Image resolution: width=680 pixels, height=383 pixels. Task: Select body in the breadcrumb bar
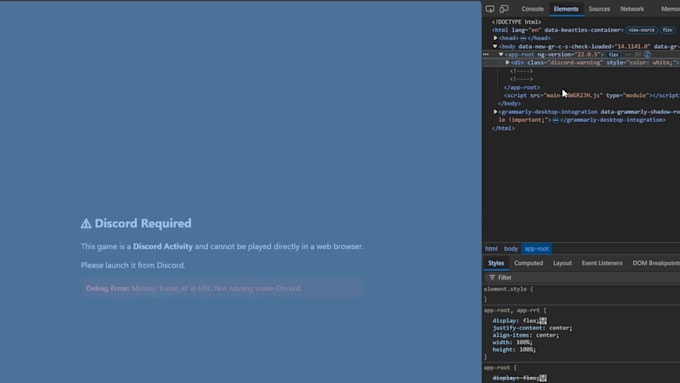pos(511,249)
